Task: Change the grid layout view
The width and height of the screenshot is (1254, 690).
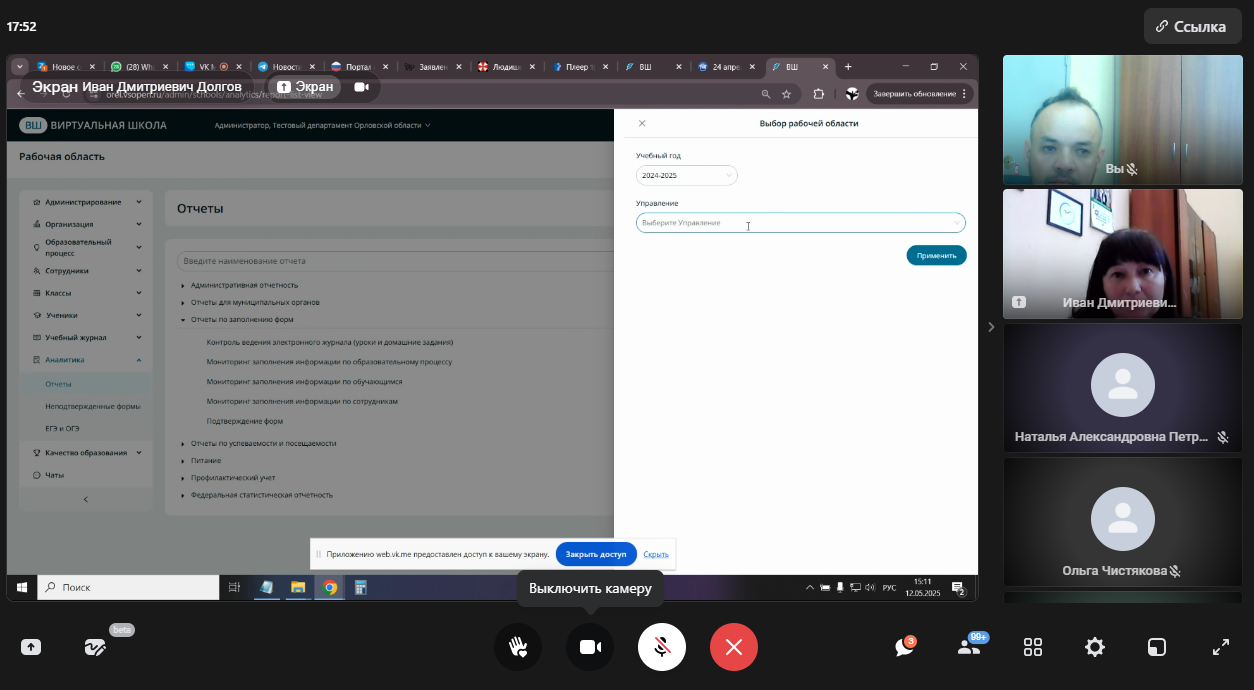Action: (x=1032, y=647)
